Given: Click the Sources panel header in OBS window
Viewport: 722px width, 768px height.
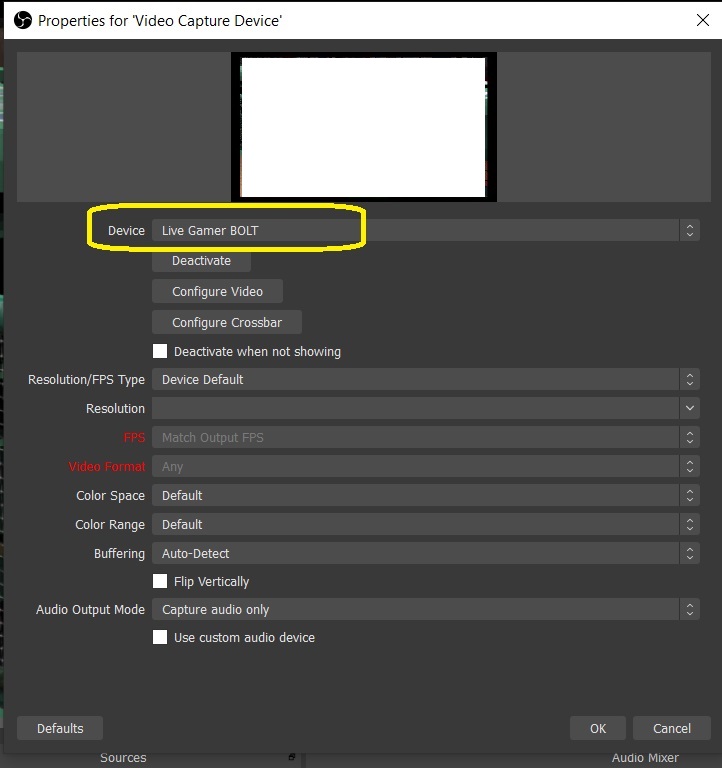Looking at the screenshot, I should tap(123, 758).
